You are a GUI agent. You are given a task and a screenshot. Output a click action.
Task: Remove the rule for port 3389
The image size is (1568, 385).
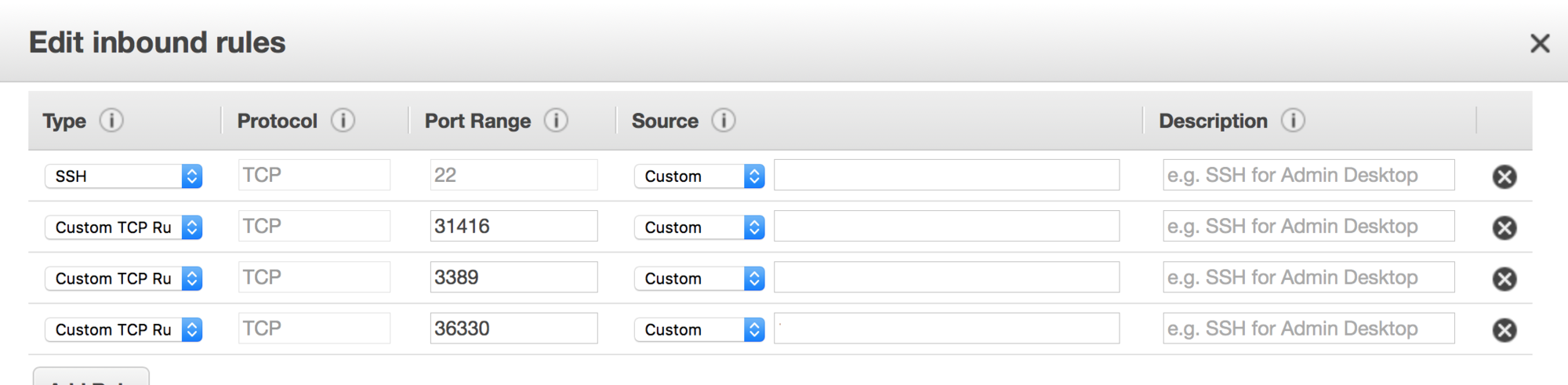(x=1504, y=278)
